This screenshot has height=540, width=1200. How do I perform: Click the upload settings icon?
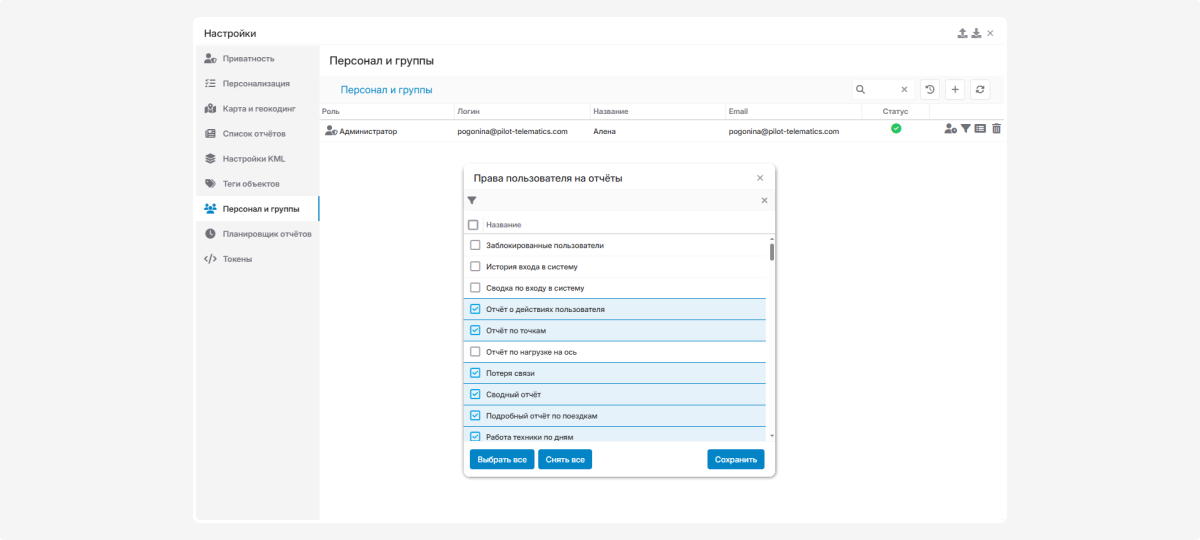[x=962, y=33]
